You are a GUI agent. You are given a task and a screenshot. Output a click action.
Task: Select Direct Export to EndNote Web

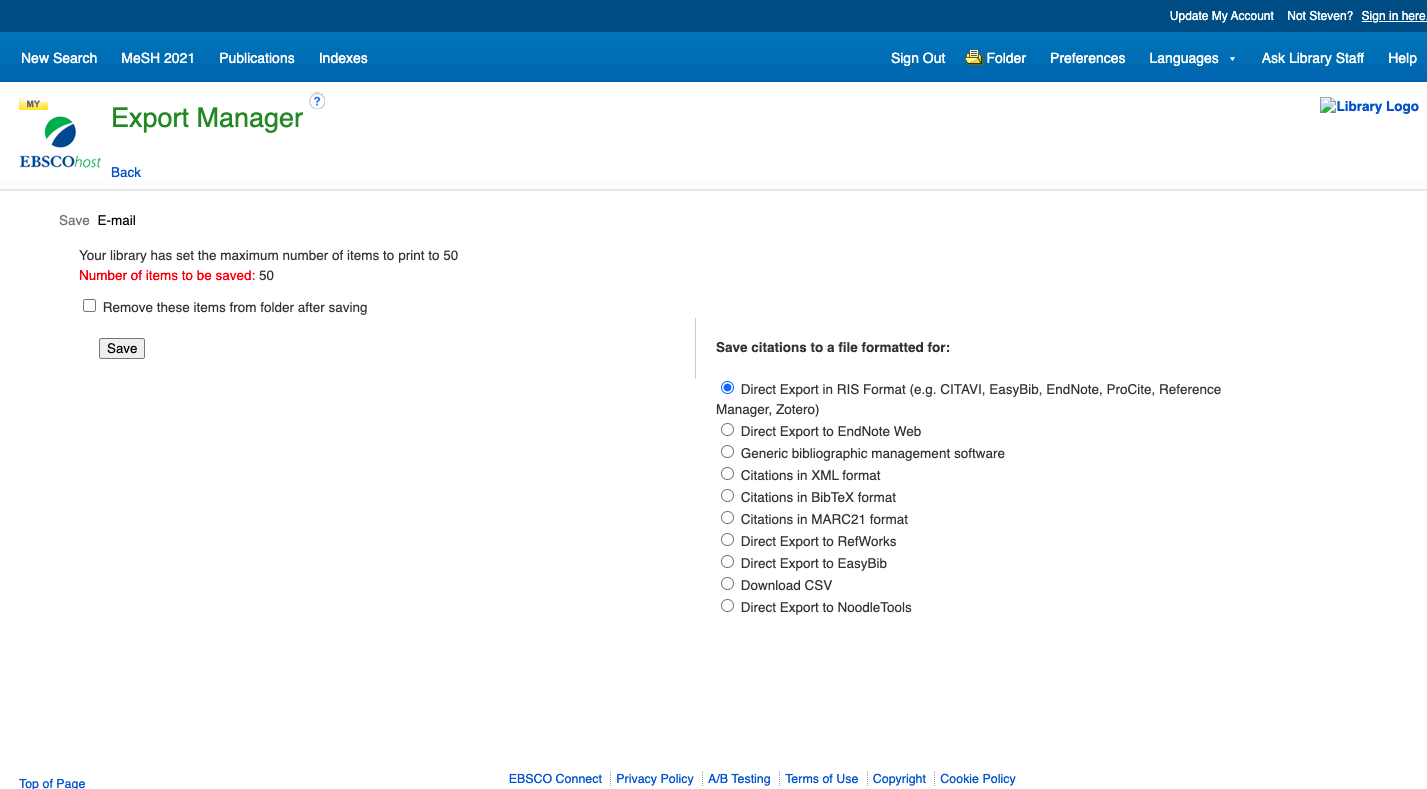(x=727, y=430)
